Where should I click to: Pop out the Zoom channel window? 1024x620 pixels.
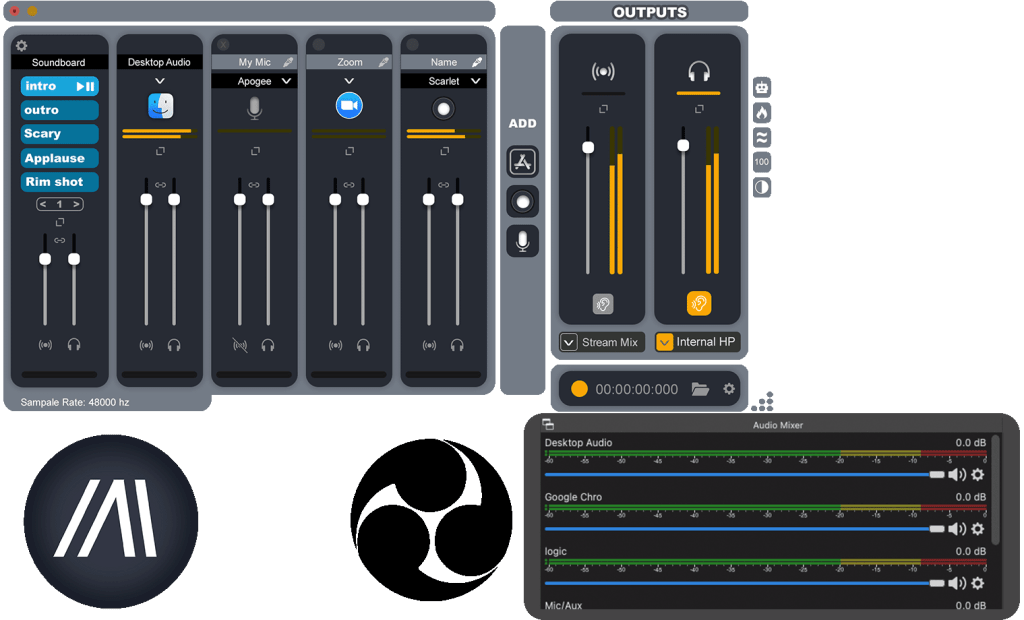tap(349, 151)
